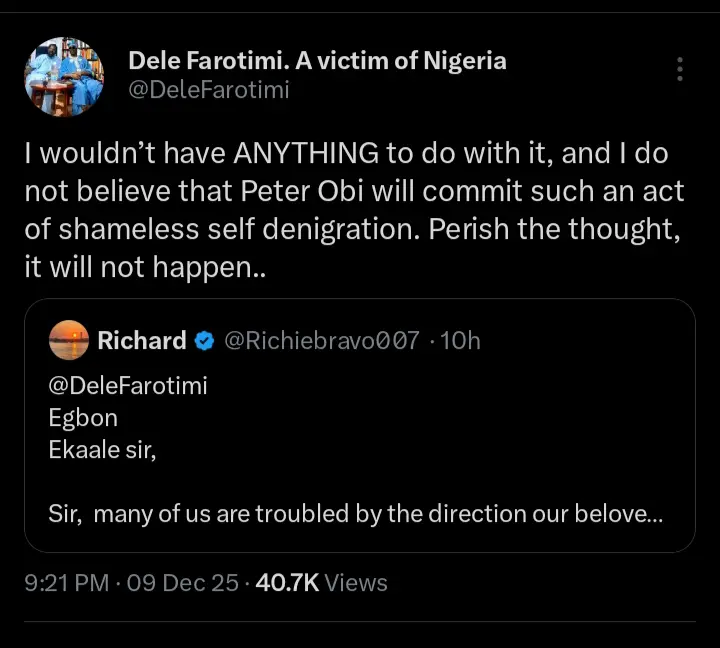Image resolution: width=720 pixels, height=648 pixels.
Task: Click the @DeleFarotimi handle below the display name
Action: pyautogui.click(x=209, y=91)
